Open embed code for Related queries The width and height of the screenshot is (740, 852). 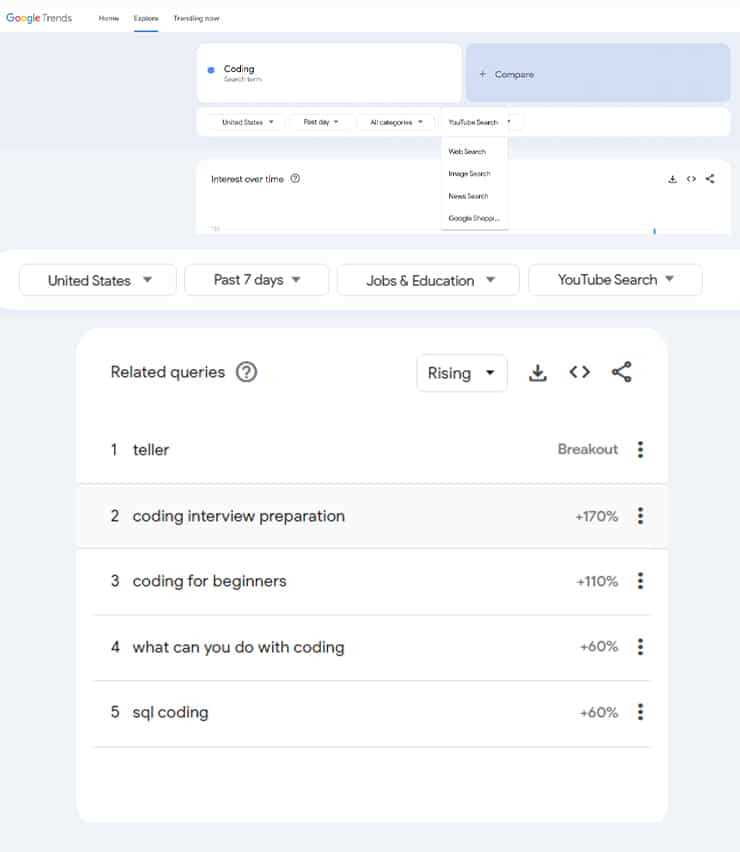578,372
